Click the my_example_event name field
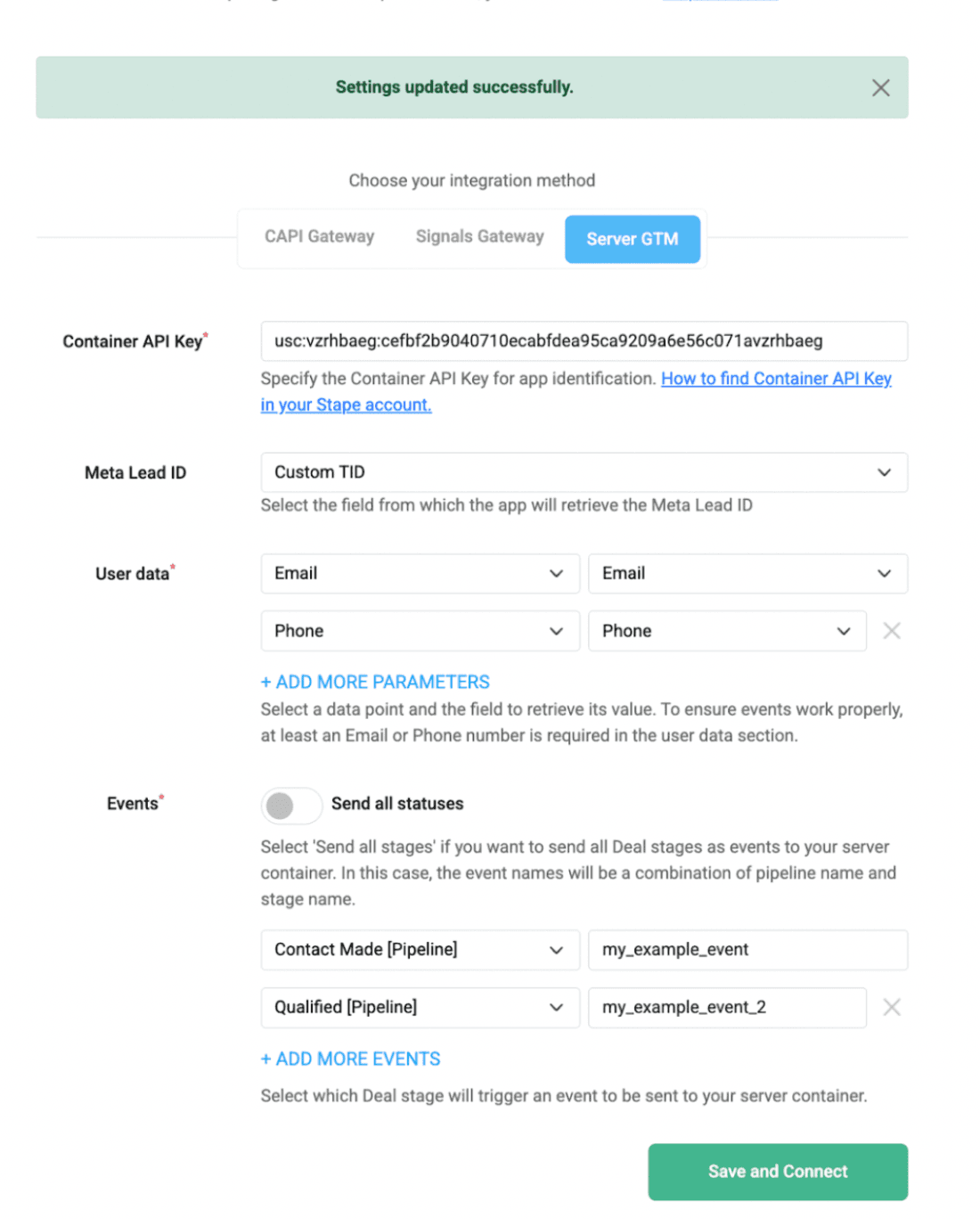Viewport: 980px width, 1219px height. [x=747, y=950]
